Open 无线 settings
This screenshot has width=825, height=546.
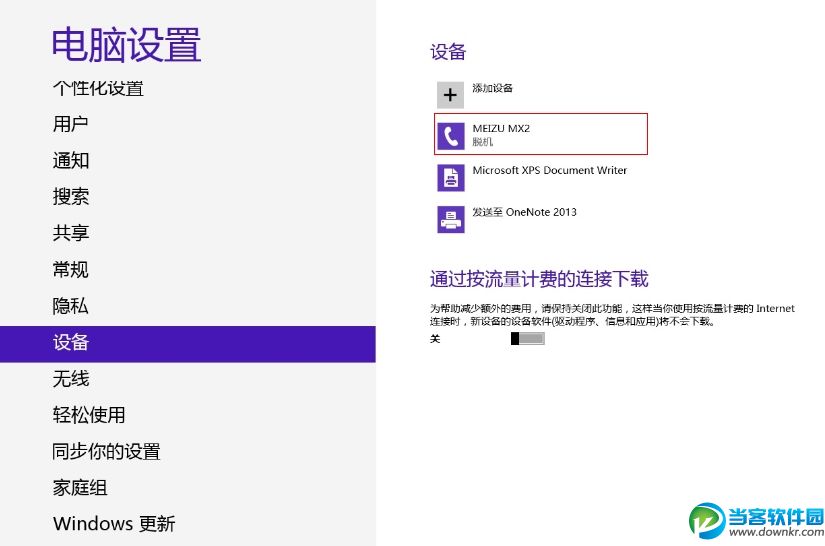(71, 379)
